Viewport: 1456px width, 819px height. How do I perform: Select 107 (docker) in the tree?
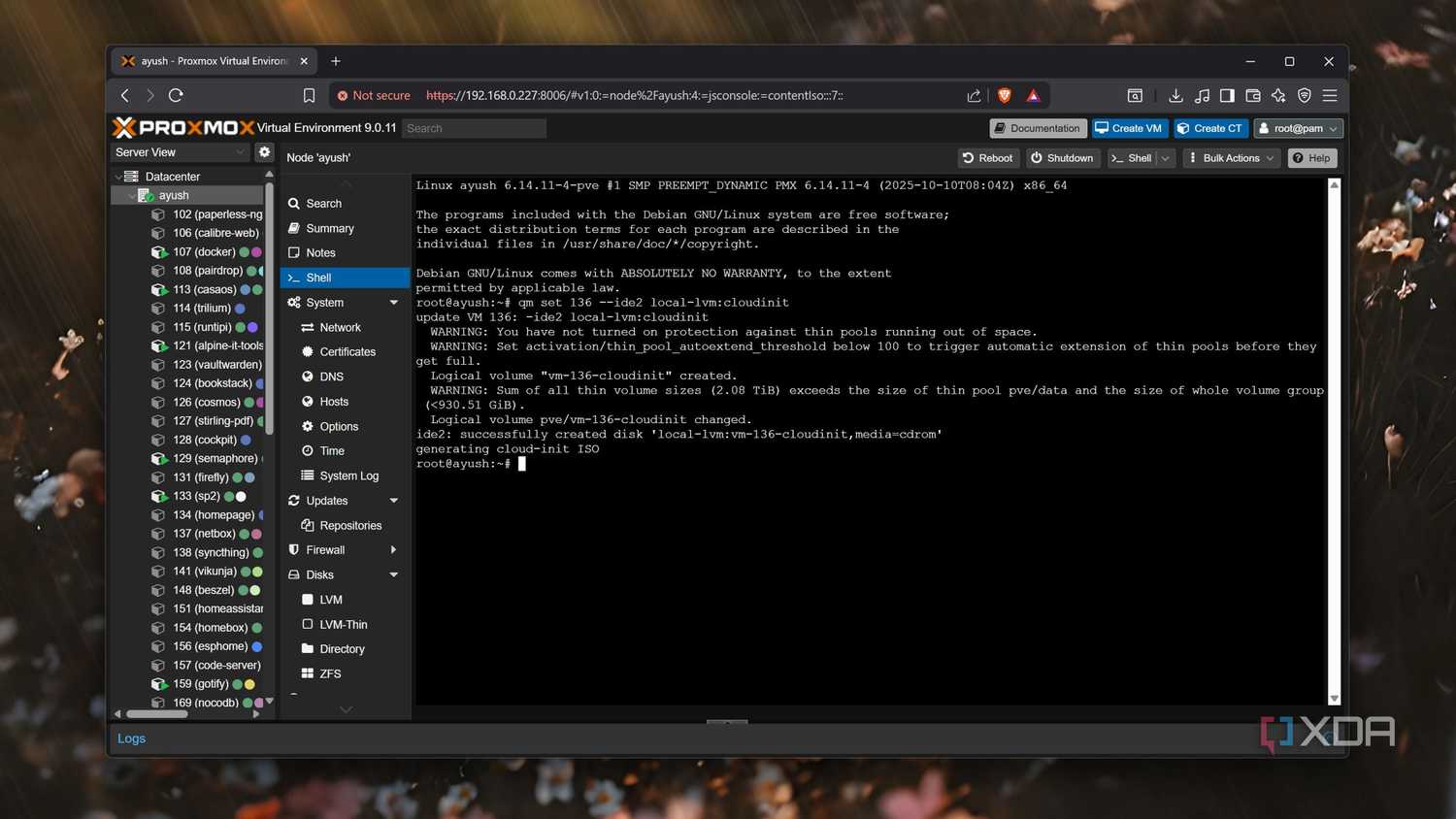point(204,252)
